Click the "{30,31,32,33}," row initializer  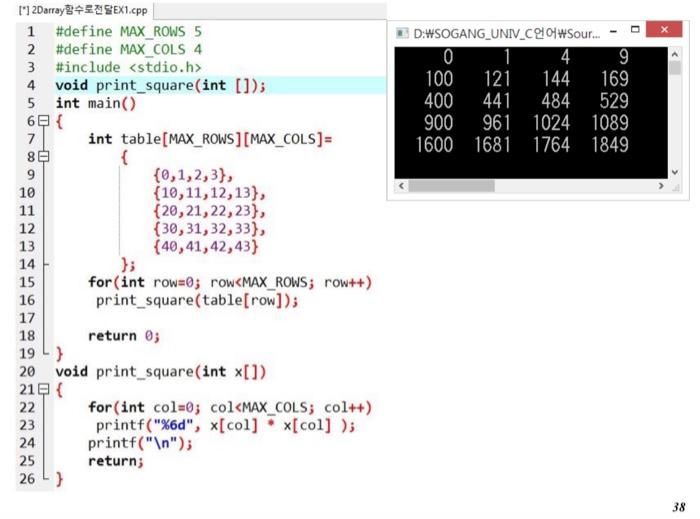click(209, 228)
